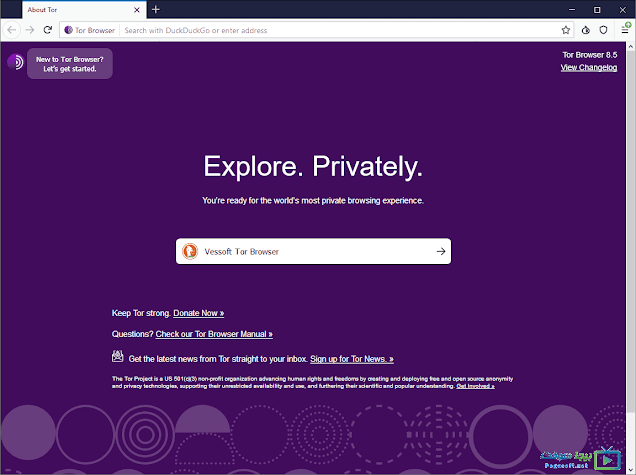The width and height of the screenshot is (636, 475).
Task: Close the Tor Browser window
Action: point(623,10)
